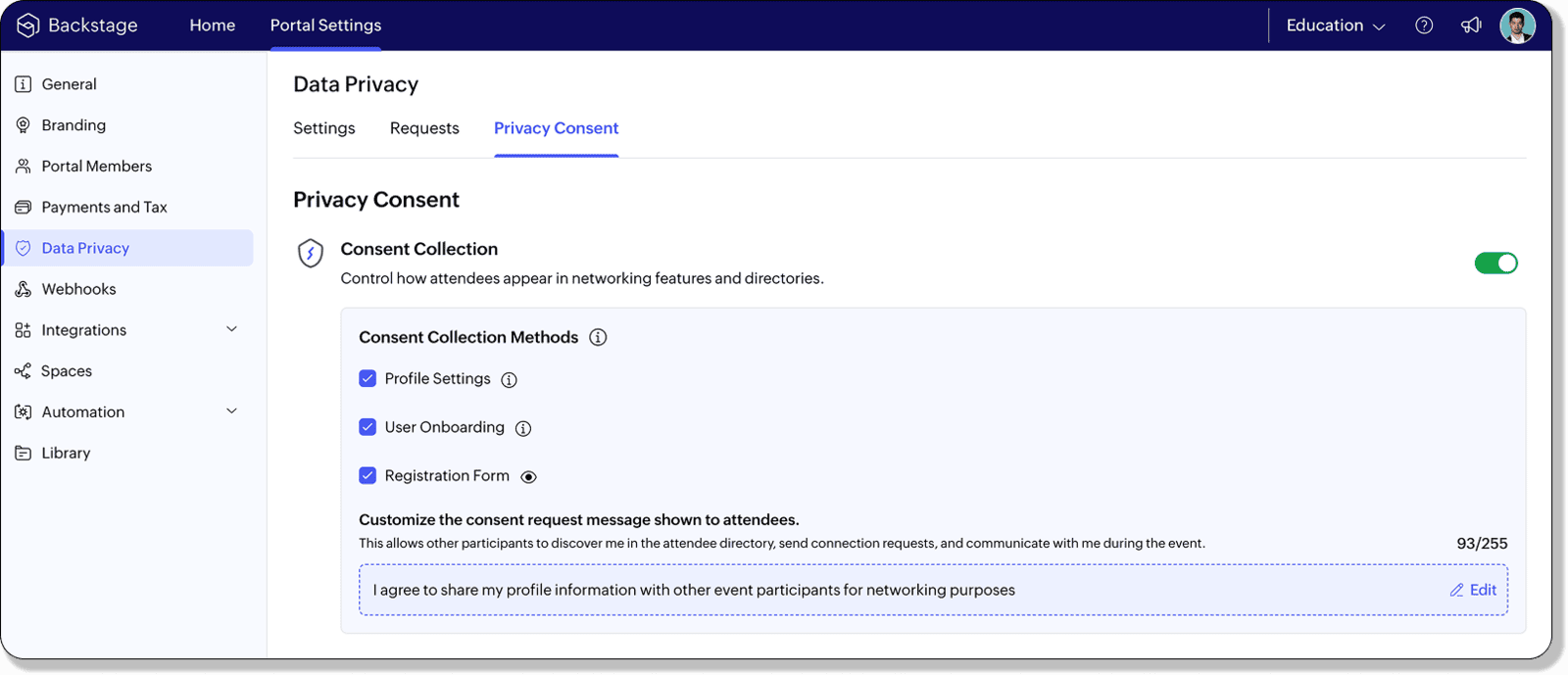Screen dimensions: 1568x675
Task: Click the consent message text field
Action: [882, 590]
